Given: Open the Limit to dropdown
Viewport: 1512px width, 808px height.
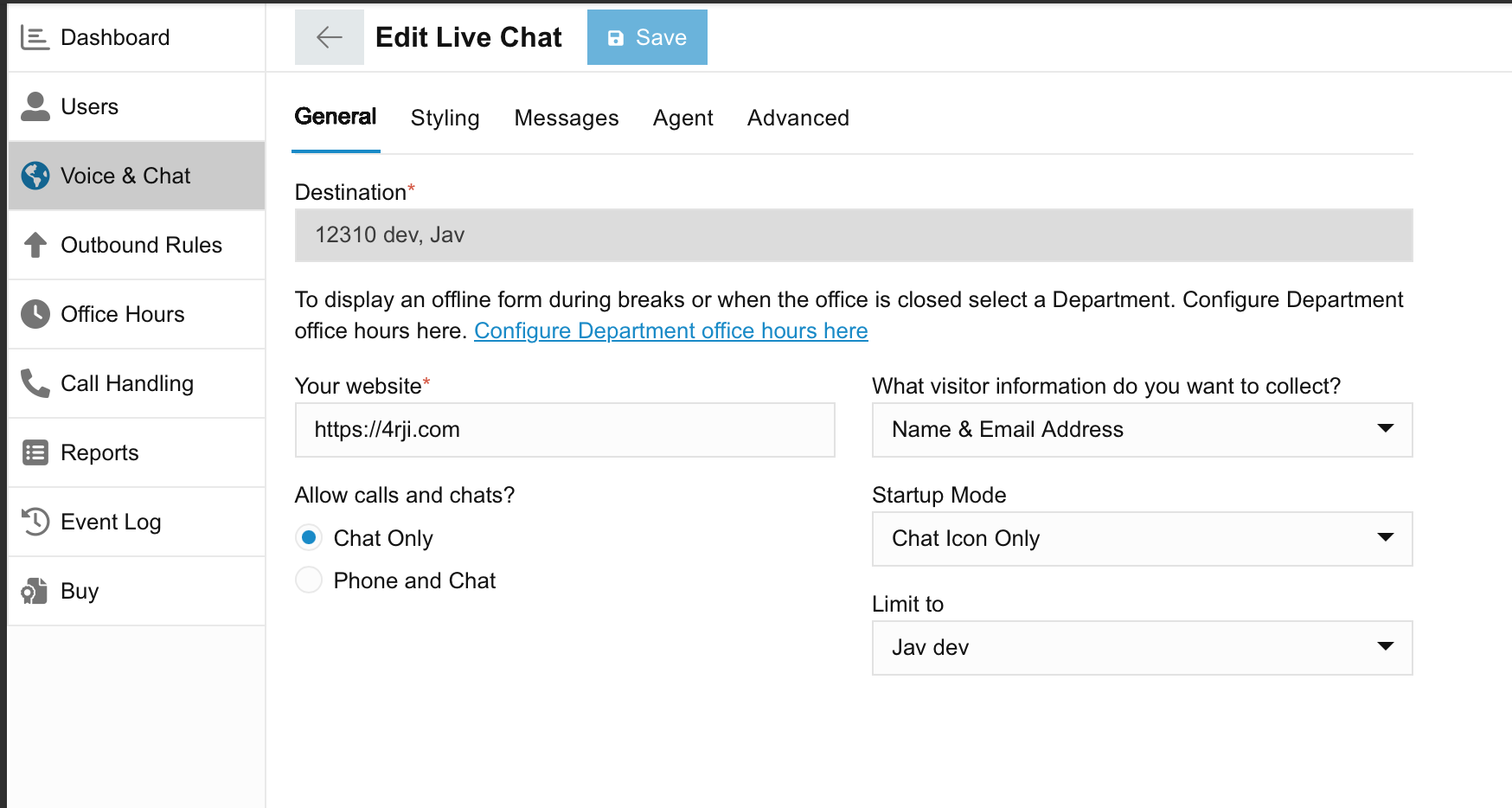Looking at the screenshot, I should pos(1142,648).
